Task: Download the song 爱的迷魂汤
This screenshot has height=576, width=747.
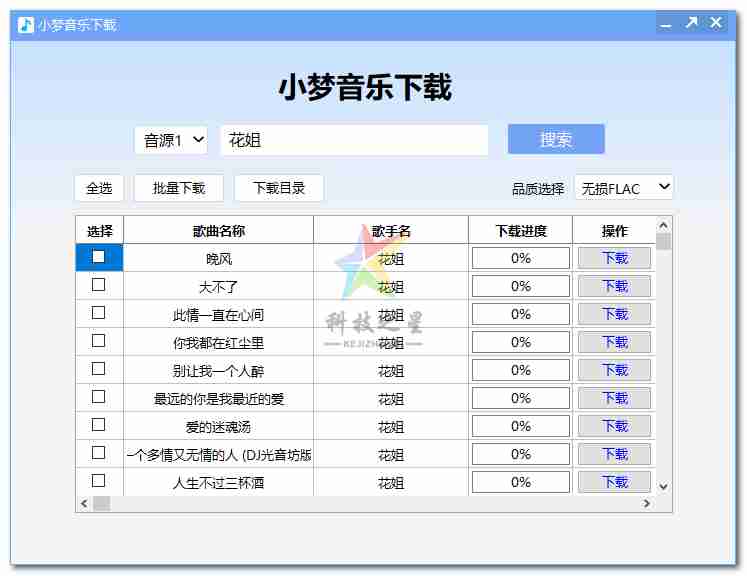Action: [615, 426]
